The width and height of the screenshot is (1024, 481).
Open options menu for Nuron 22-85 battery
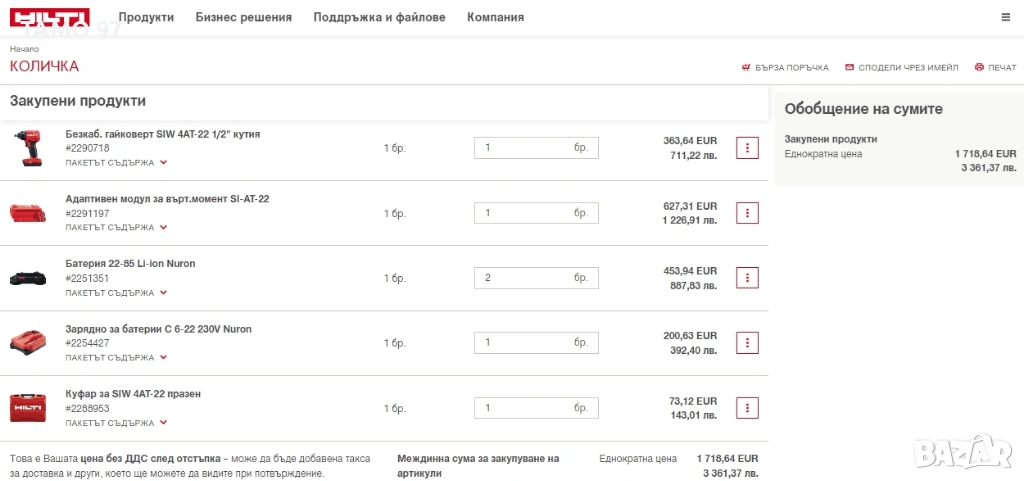point(746,278)
